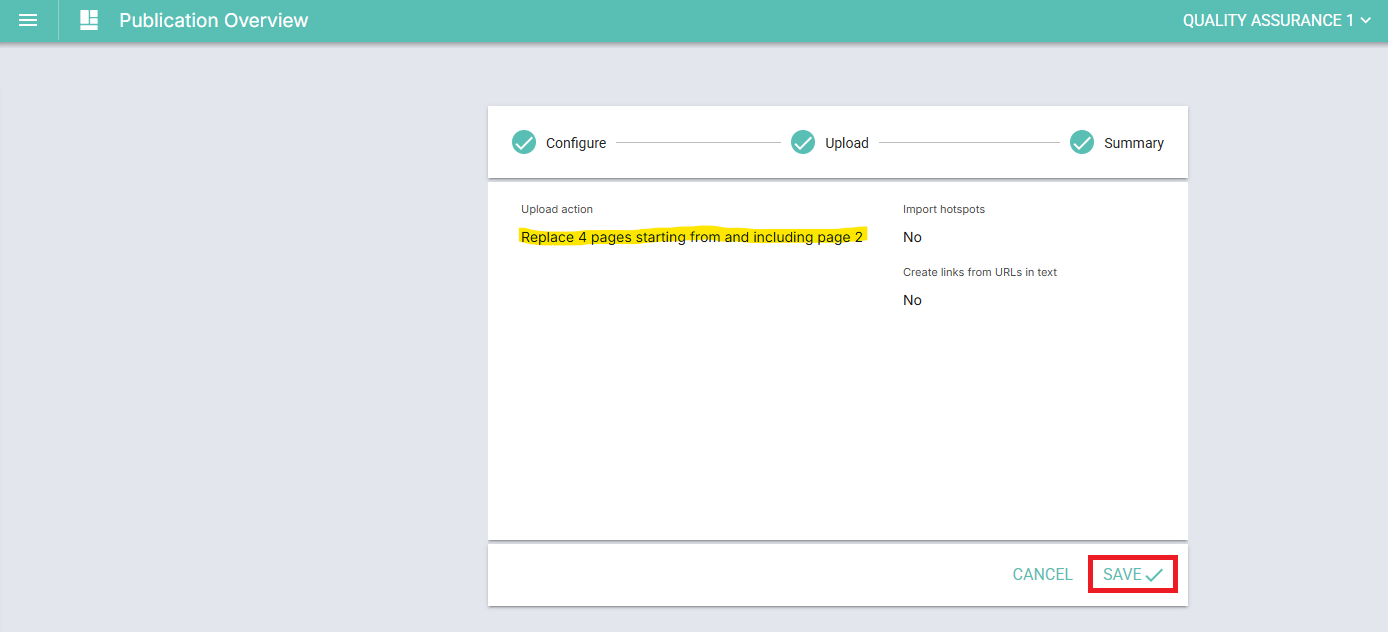Save the page replacement upload
Screen dimensions: 1388x632
pos(1133,574)
